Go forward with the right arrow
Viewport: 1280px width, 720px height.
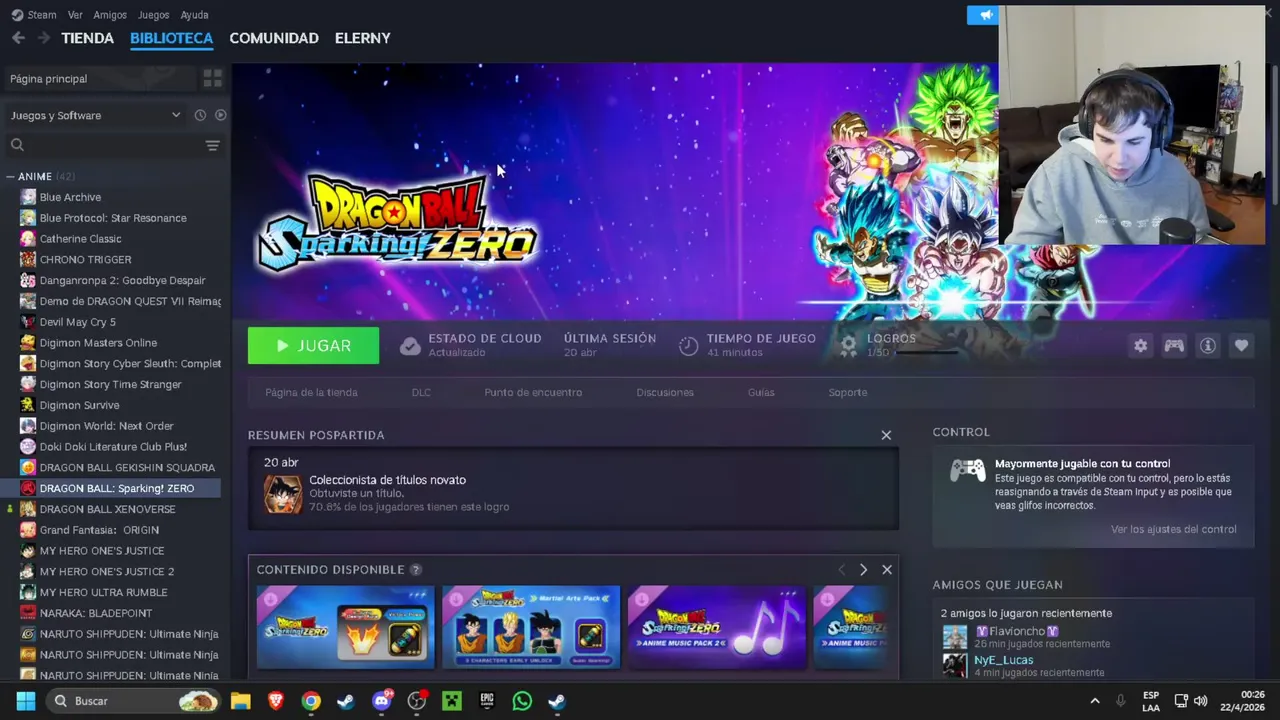pyautogui.click(x=43, y=38)
